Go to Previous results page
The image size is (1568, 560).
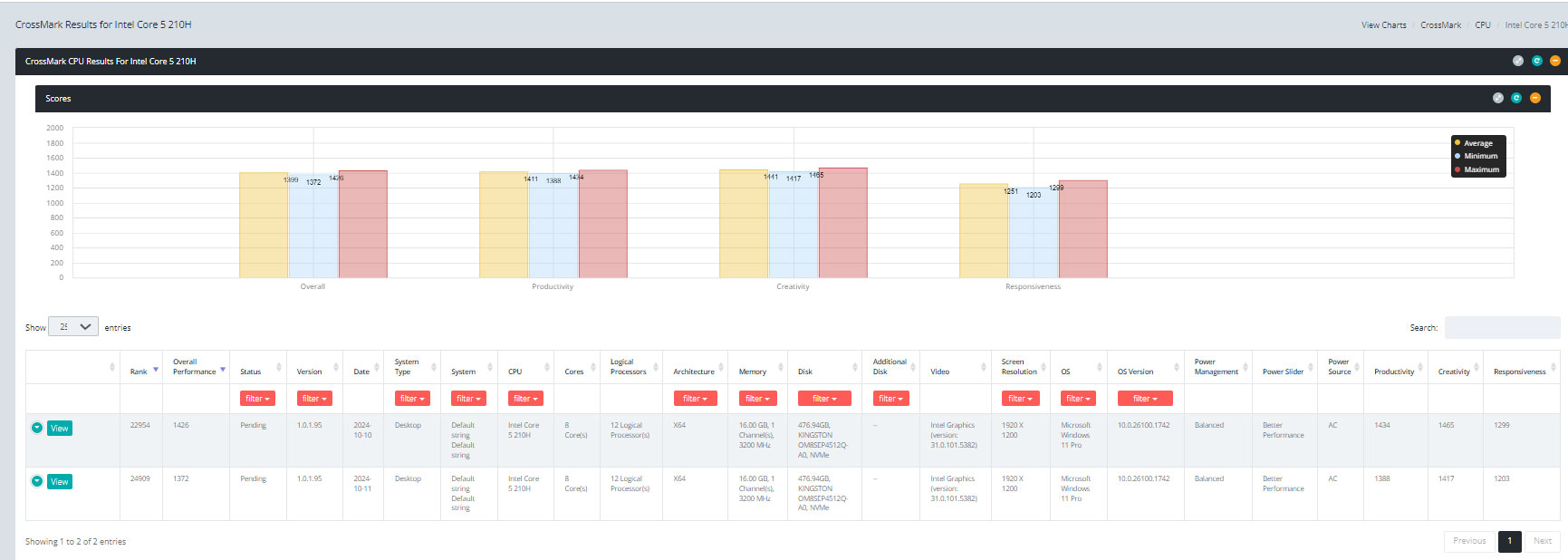[1469, 541]
